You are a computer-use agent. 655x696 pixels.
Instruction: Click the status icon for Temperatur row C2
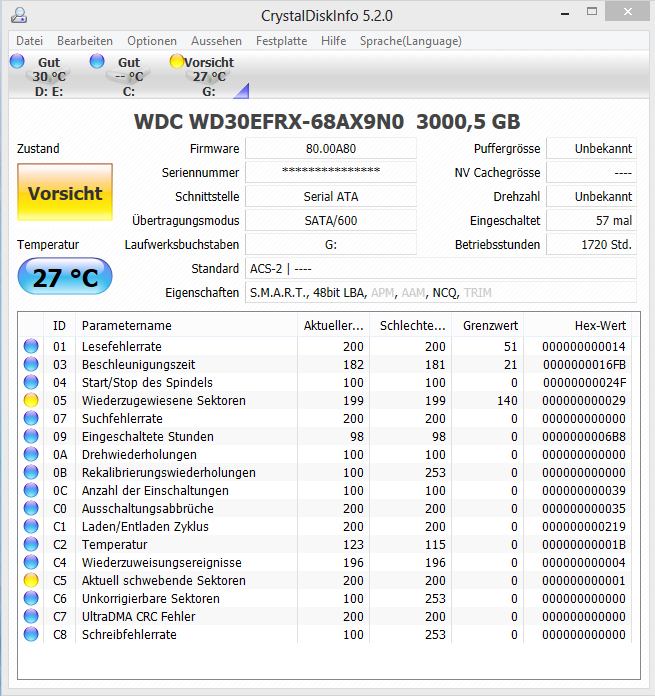tap(31, 544)
